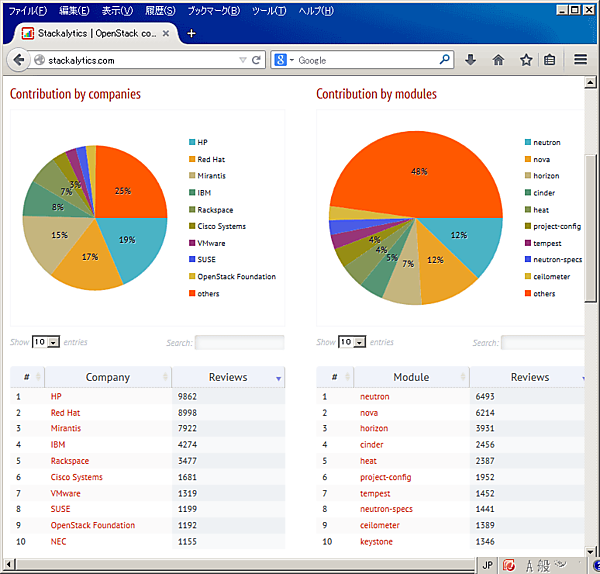Open the URL history dropdown arrow
Image resolution: width=600 pixels, height=574 pixels.
click(x=243, y=60)
